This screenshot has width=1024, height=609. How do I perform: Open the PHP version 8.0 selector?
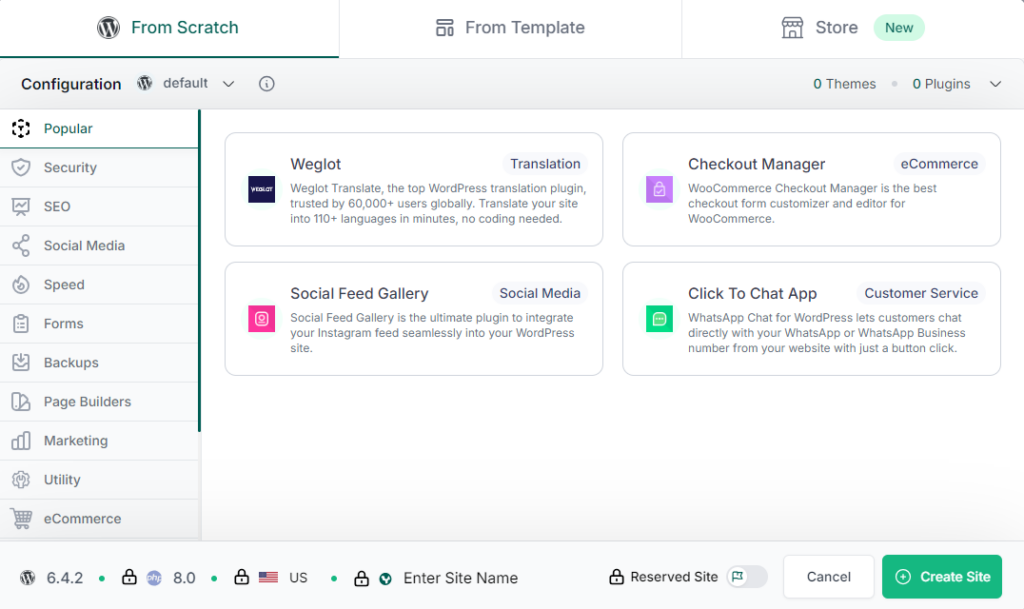point(171,578)
